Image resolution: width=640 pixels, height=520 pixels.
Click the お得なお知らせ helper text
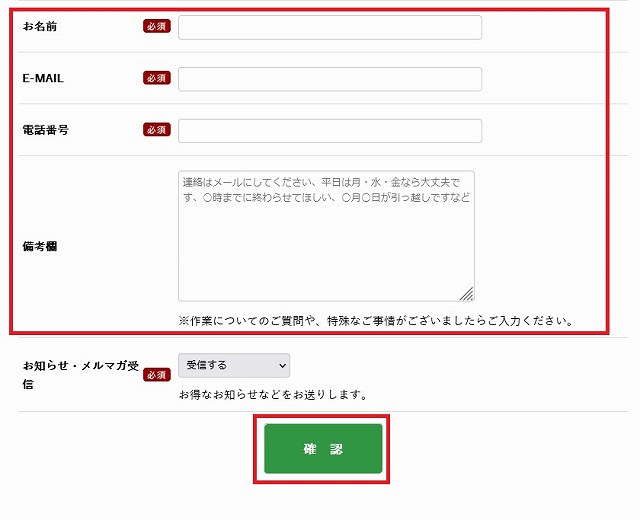273,395
